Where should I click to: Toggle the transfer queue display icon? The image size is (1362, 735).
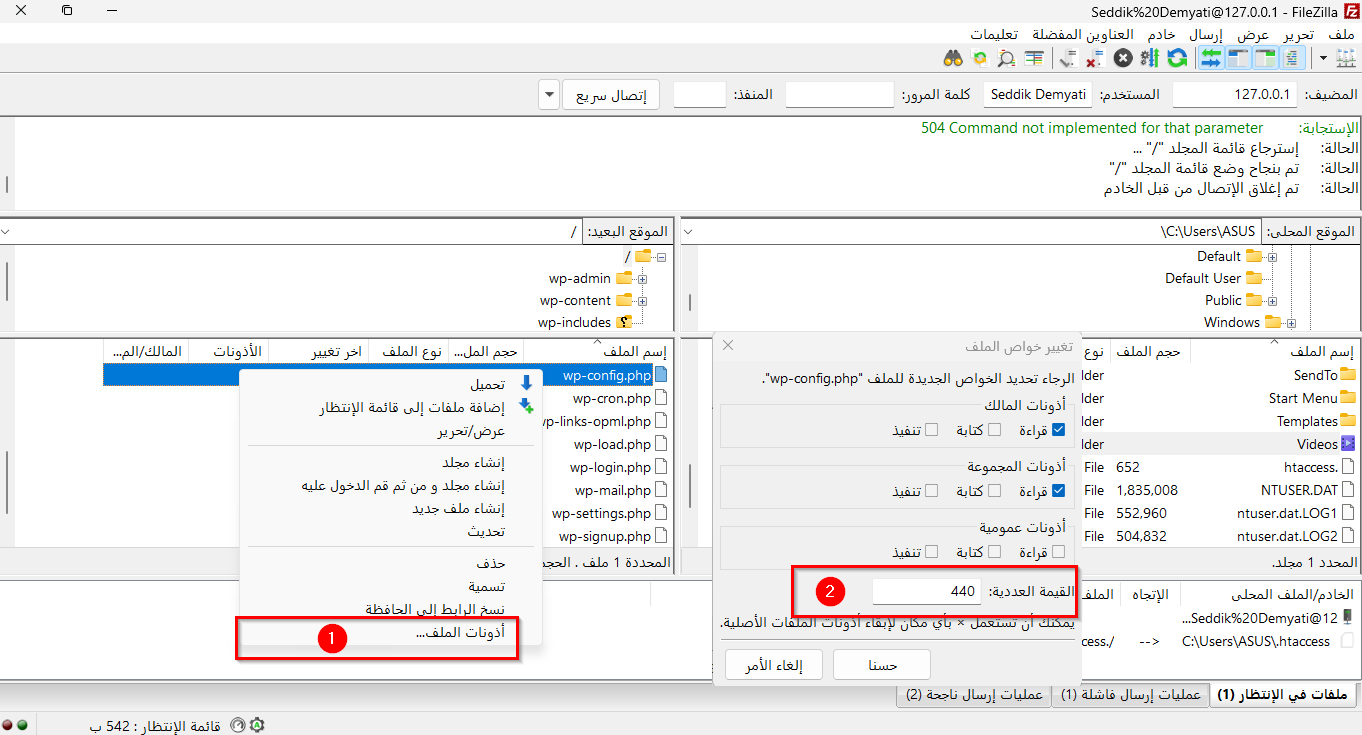(x=1211, y=58)
